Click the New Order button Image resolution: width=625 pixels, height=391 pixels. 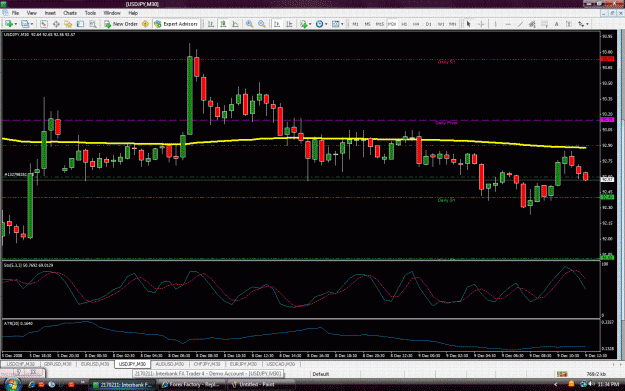click(121, 24)
